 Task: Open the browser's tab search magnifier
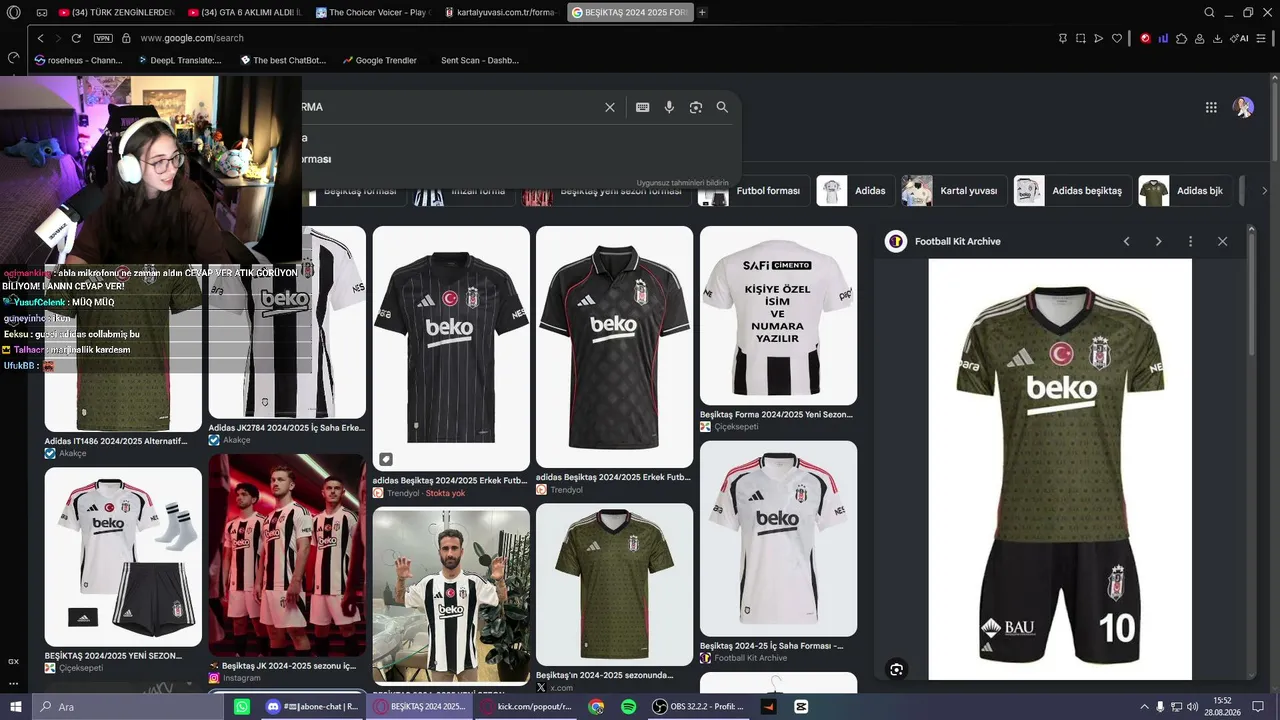pyautogui.click(x=1210, y=12)
